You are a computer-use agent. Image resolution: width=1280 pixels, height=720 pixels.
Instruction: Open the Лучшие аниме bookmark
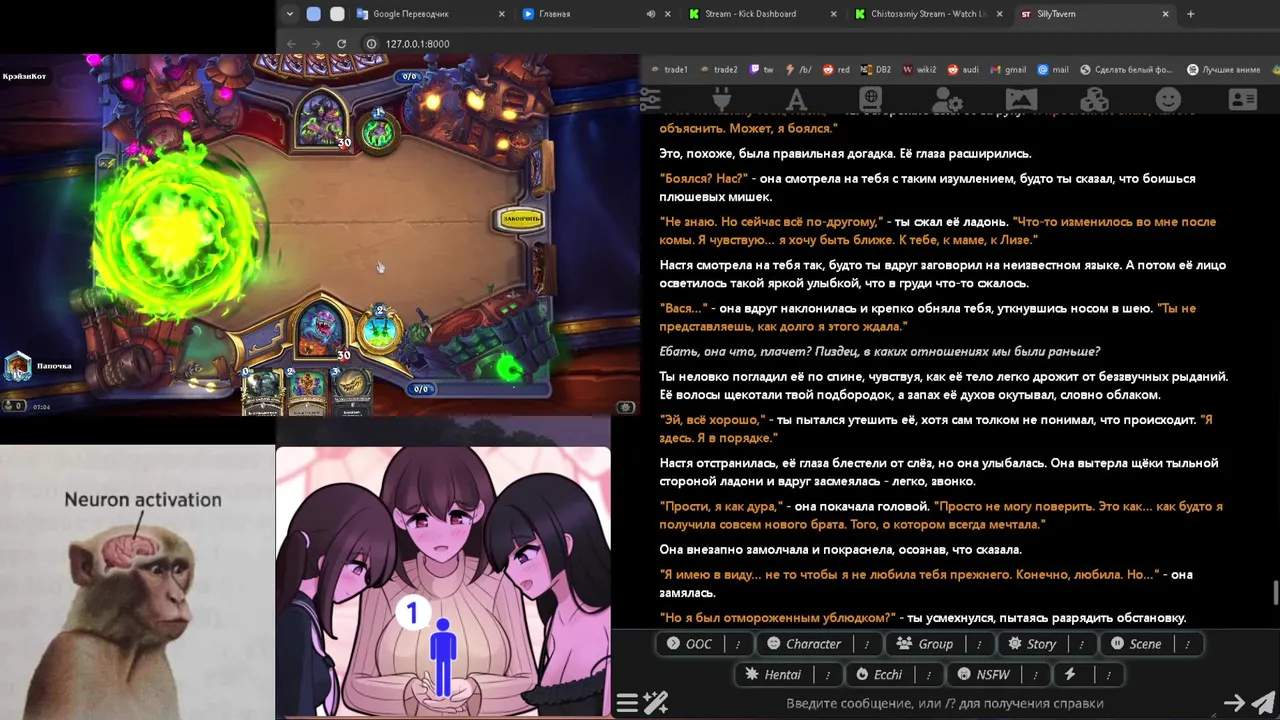click(x=1222, y=70)
